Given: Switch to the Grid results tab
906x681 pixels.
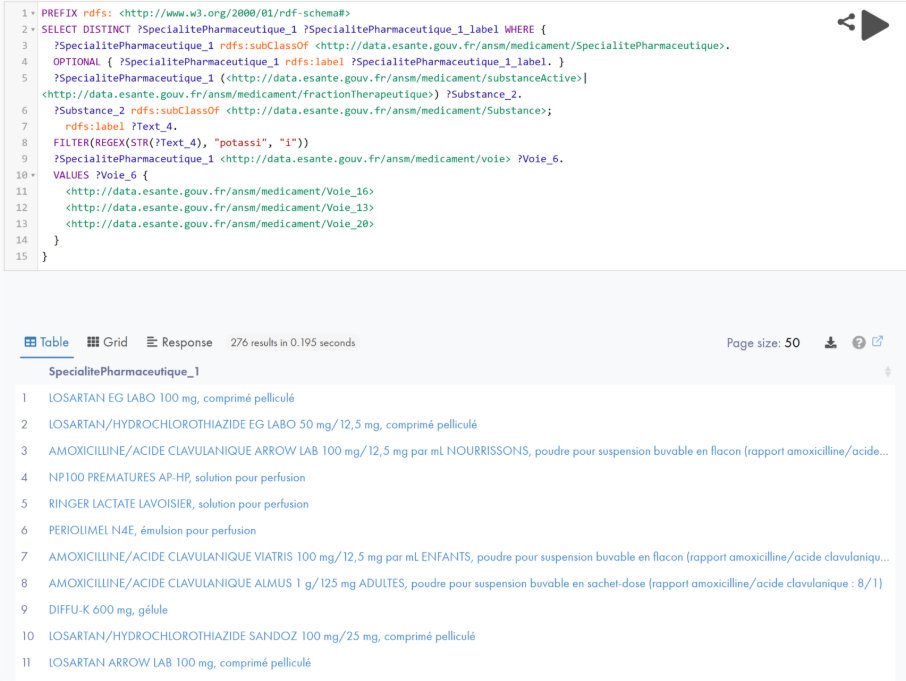Looking at the screenshot, I should (x=108, y=342).
